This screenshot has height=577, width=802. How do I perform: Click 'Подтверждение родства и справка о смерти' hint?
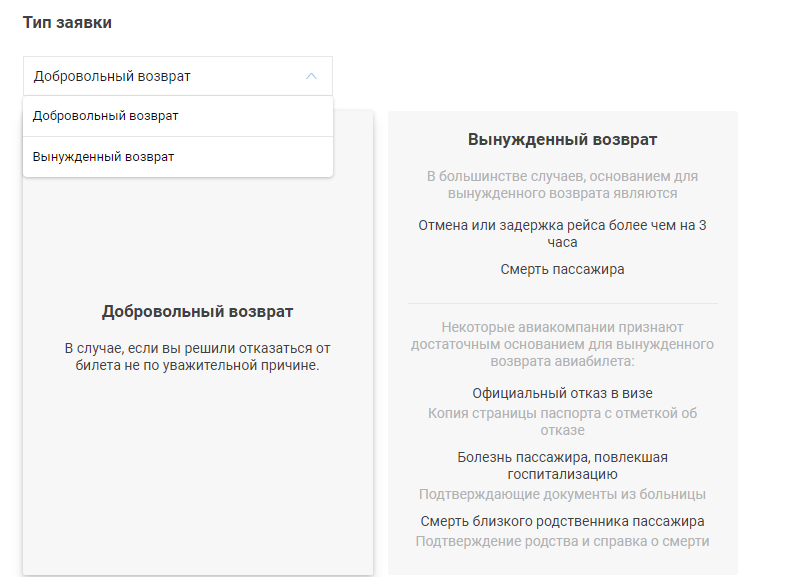click(x=562, y=541)
